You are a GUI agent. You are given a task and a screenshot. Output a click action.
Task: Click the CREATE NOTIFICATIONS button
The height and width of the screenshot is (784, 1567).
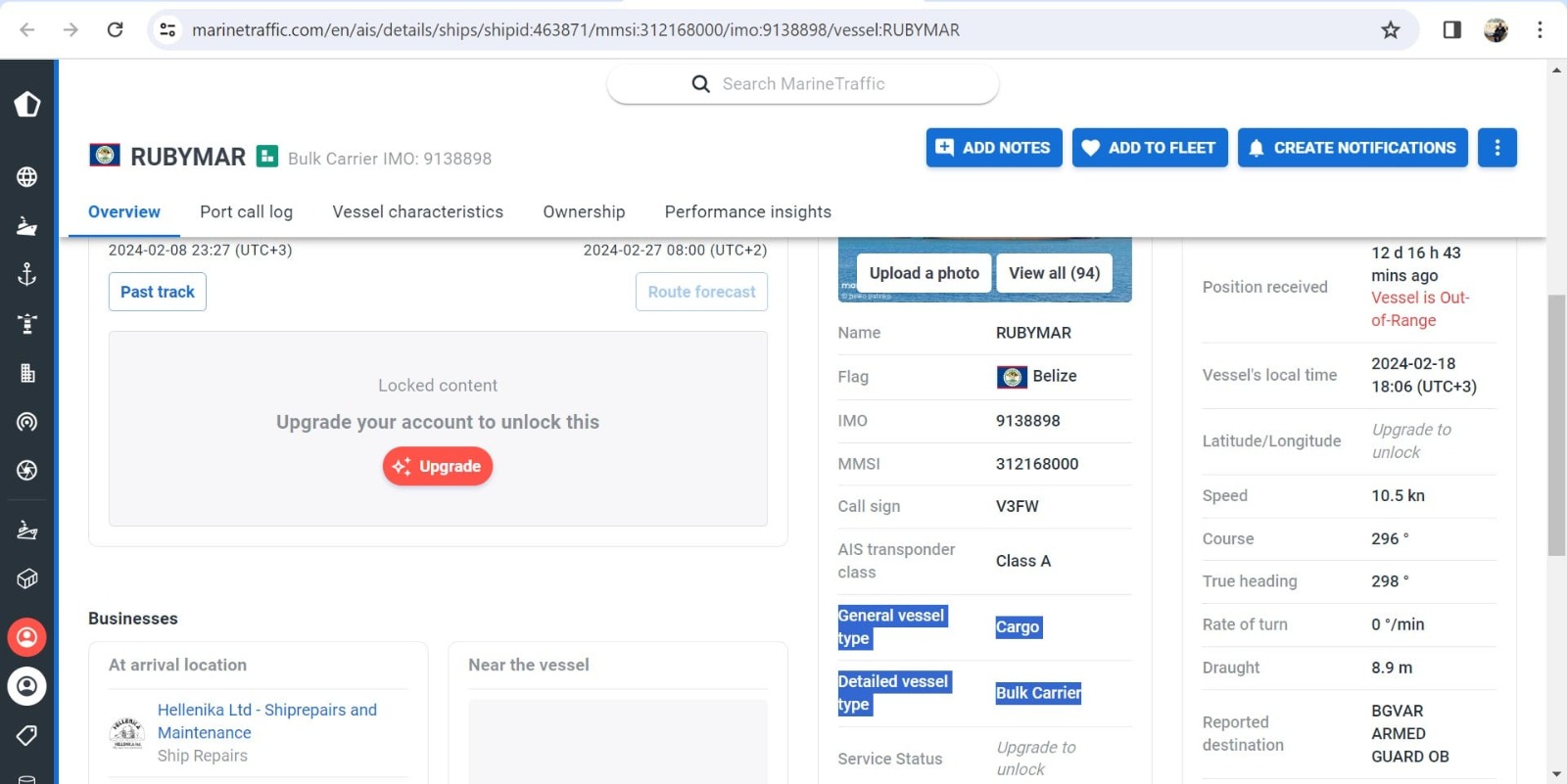pyautogui.click(x=1353, y=148)
